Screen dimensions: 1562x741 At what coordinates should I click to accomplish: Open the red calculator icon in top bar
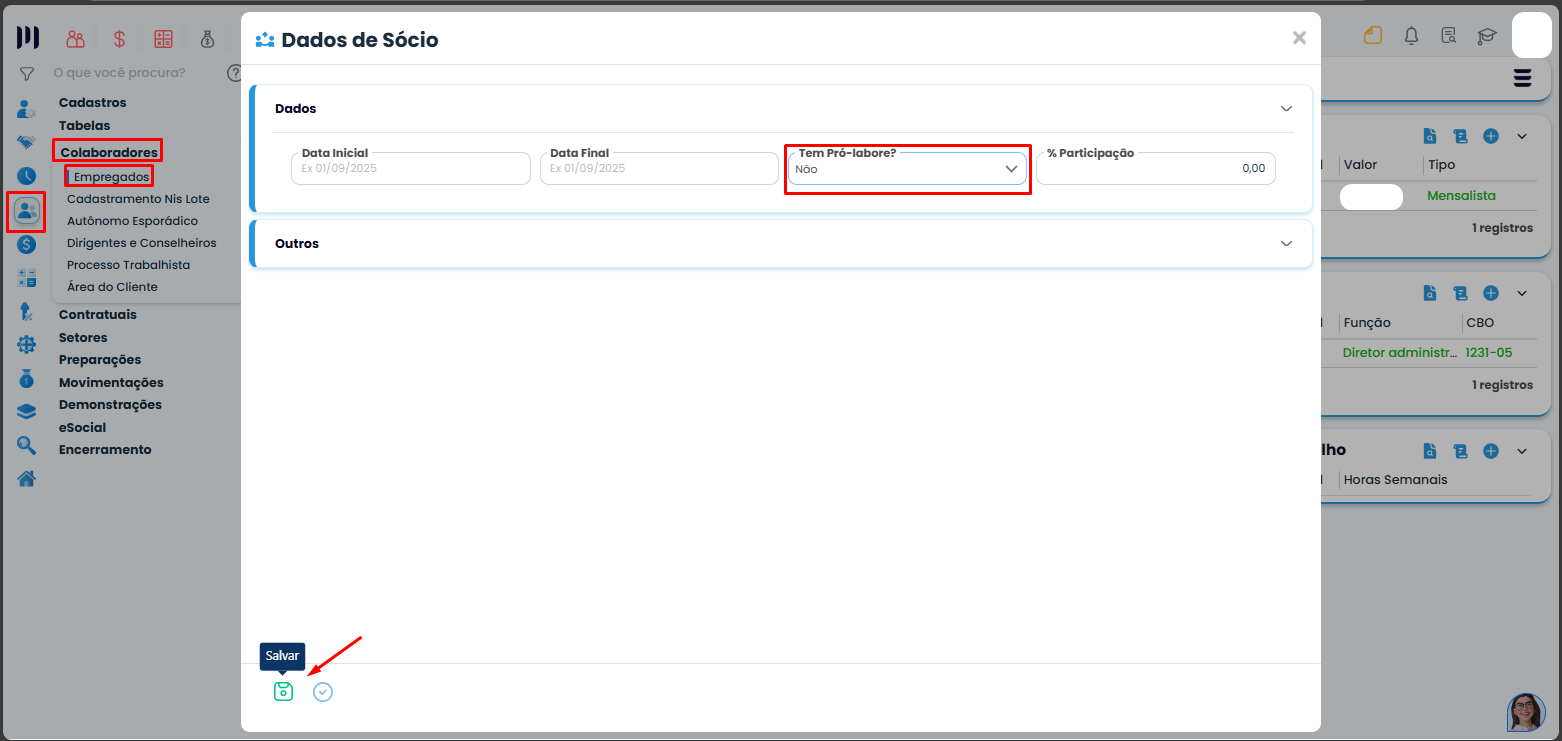coord(163,39)
